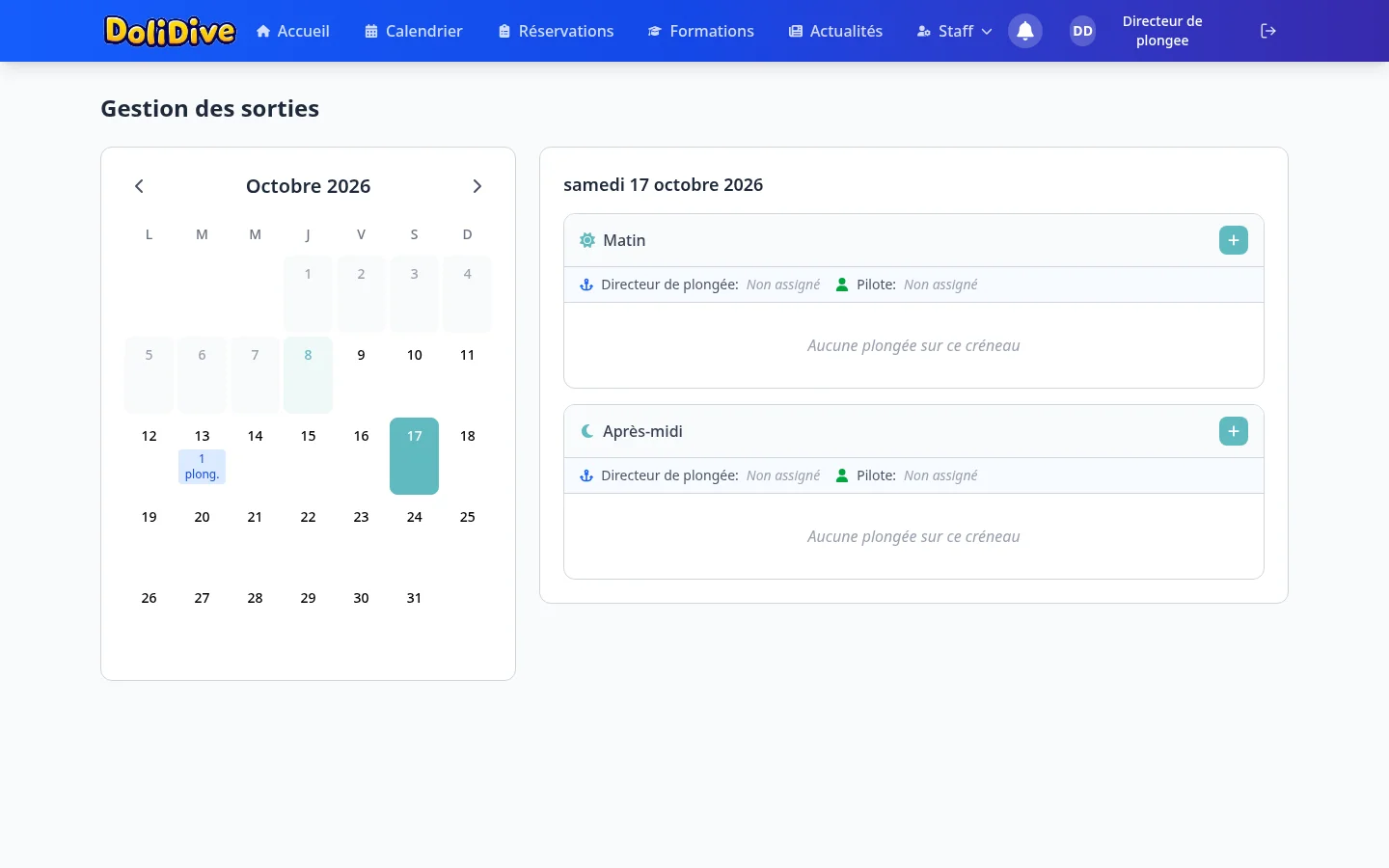1389x868 pixels.
Task: Click the Directeur de plongee profile name
Action: pyautogui.click(x=1162, y=31)
